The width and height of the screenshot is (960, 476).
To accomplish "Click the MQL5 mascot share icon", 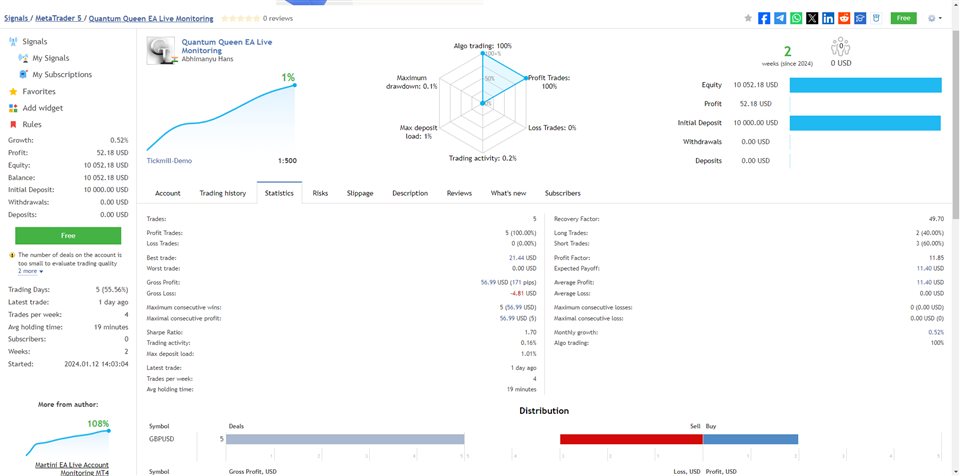I will (876, 18).
